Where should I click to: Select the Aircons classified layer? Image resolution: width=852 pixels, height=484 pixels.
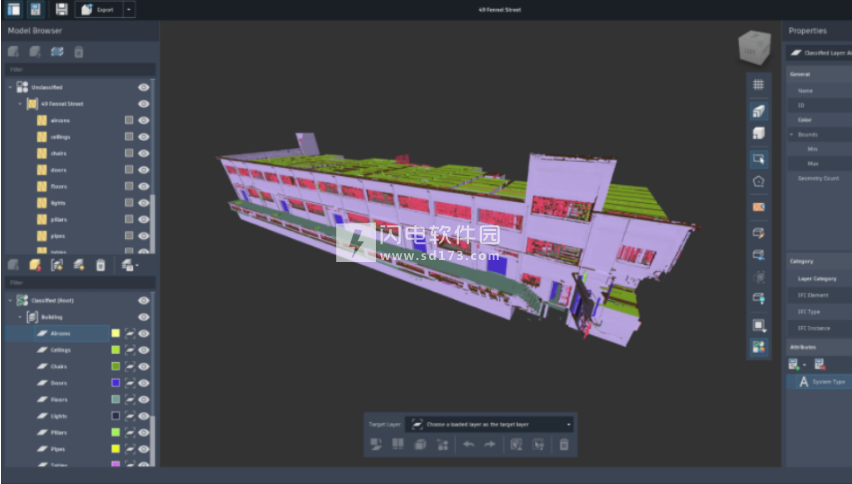pos(60,333)
